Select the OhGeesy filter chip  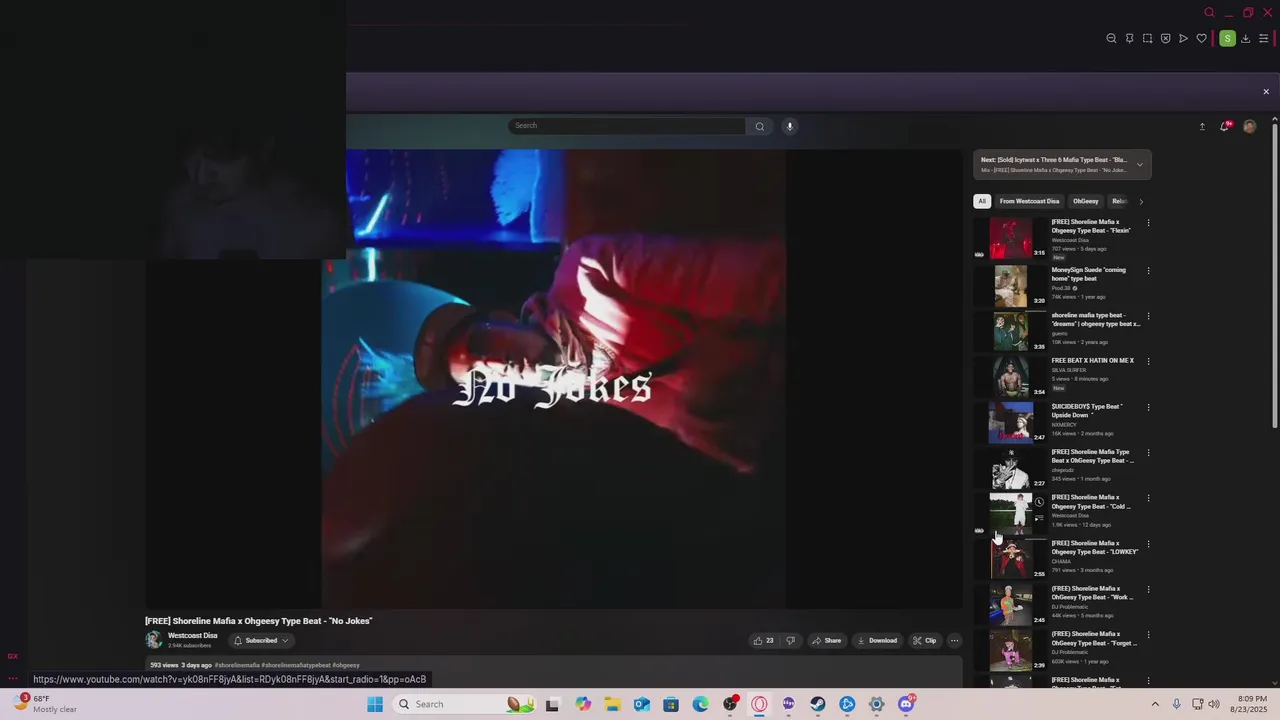(1085, 201)
